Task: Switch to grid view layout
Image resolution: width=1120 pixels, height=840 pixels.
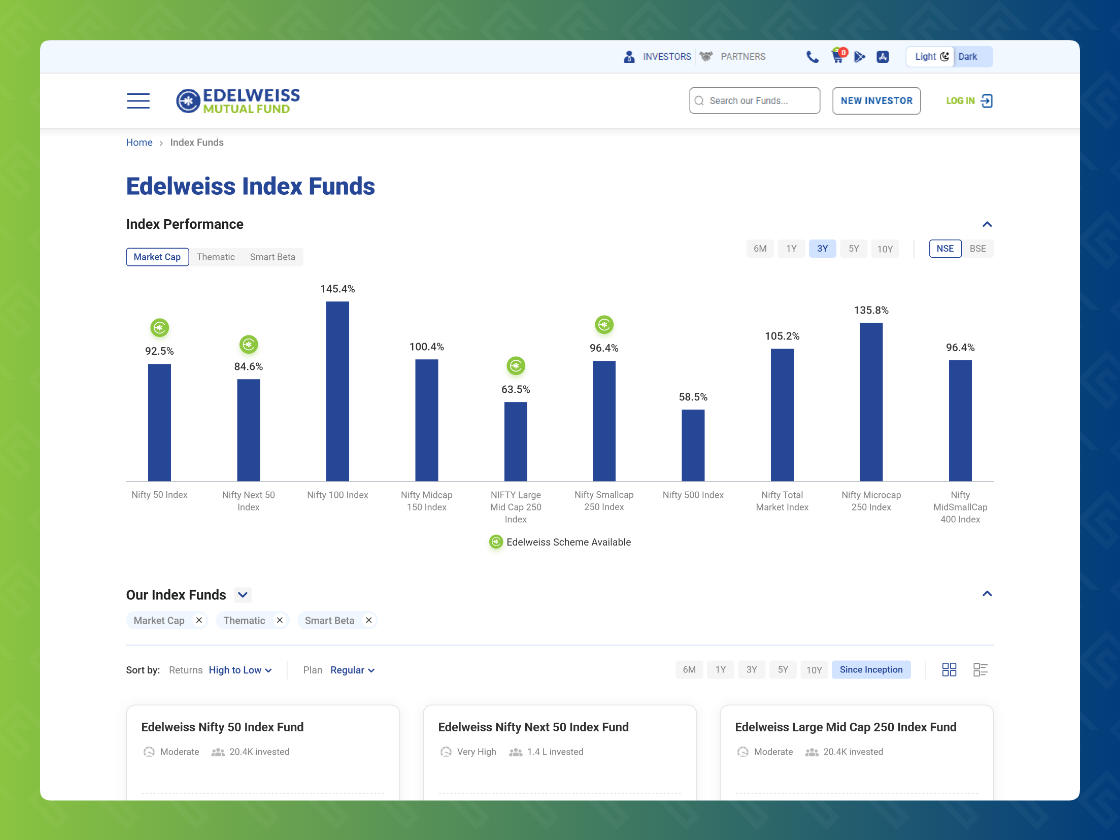Action: [x=949, y=670]
